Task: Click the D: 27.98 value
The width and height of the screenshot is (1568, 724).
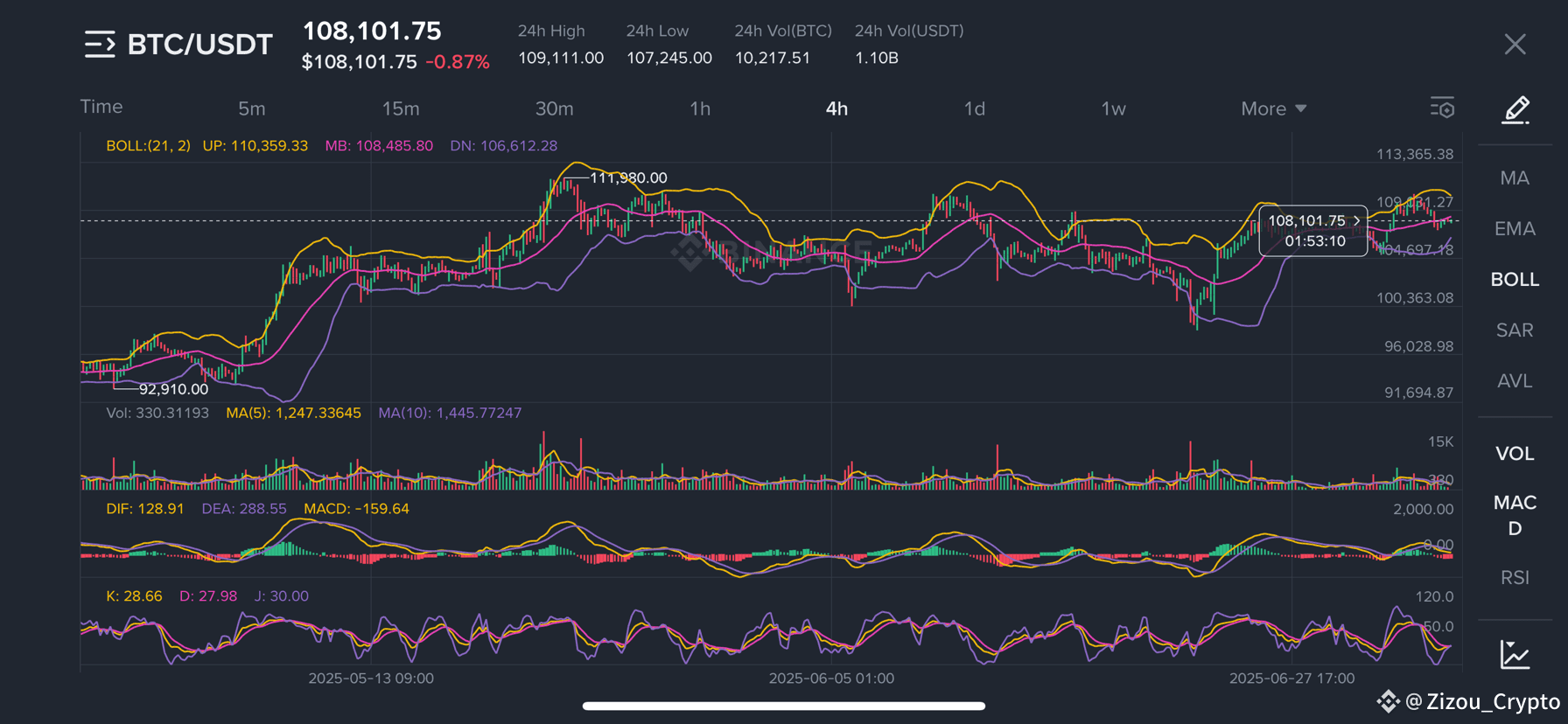Action: (208, 596)
